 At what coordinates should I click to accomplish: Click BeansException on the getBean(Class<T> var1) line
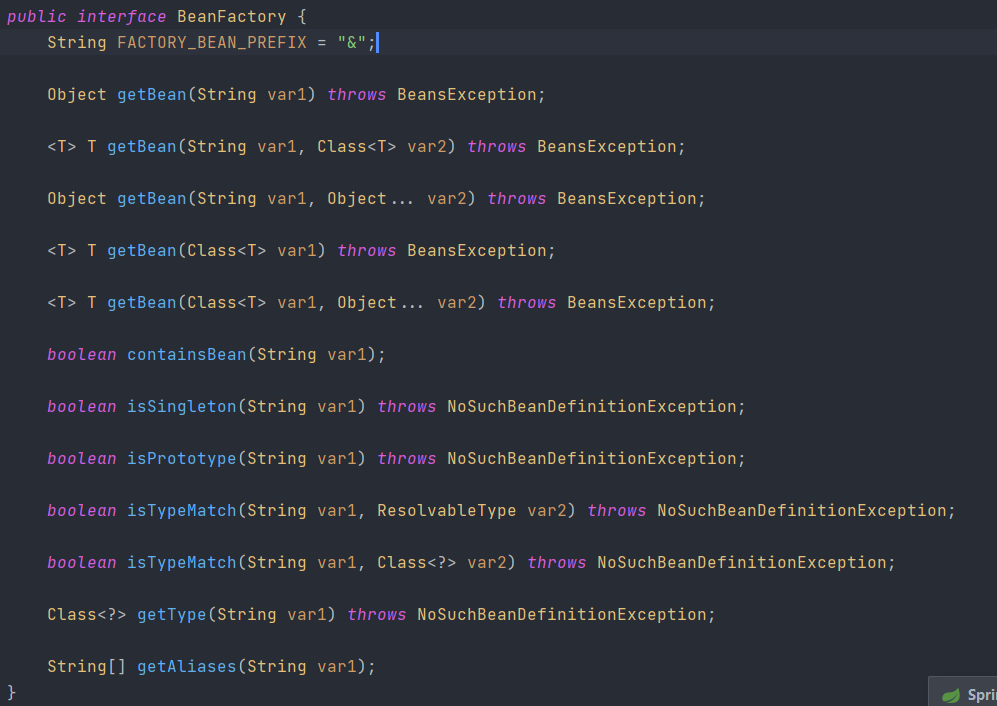pyautogui.click(x=477, y=251)
